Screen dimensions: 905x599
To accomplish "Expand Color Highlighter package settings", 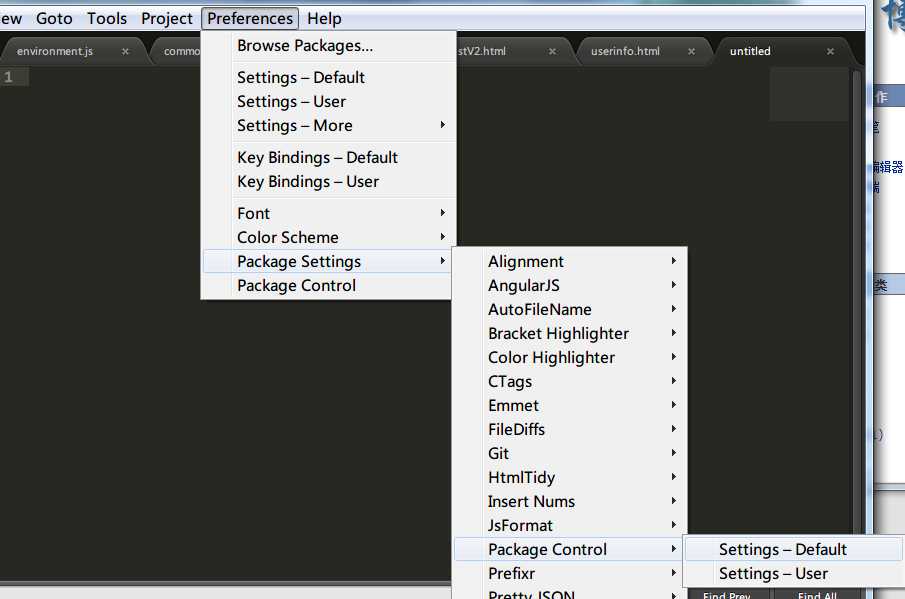I will pos(569,358).
